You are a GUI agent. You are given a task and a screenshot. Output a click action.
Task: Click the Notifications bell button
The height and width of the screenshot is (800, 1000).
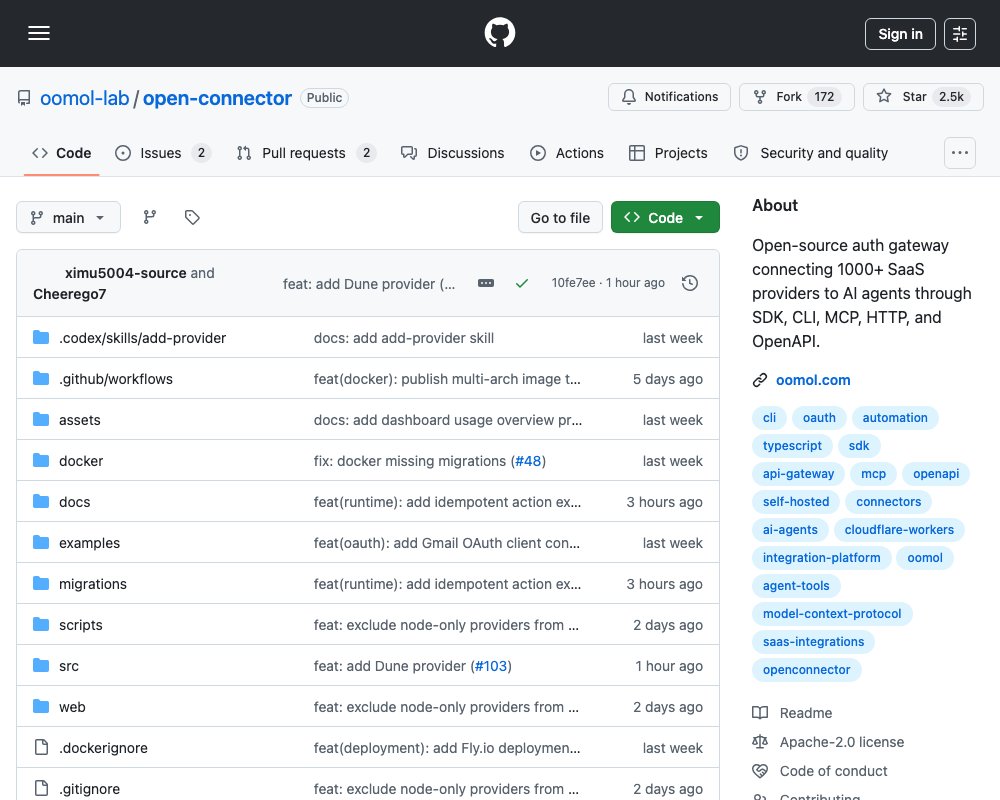[669, 97]
